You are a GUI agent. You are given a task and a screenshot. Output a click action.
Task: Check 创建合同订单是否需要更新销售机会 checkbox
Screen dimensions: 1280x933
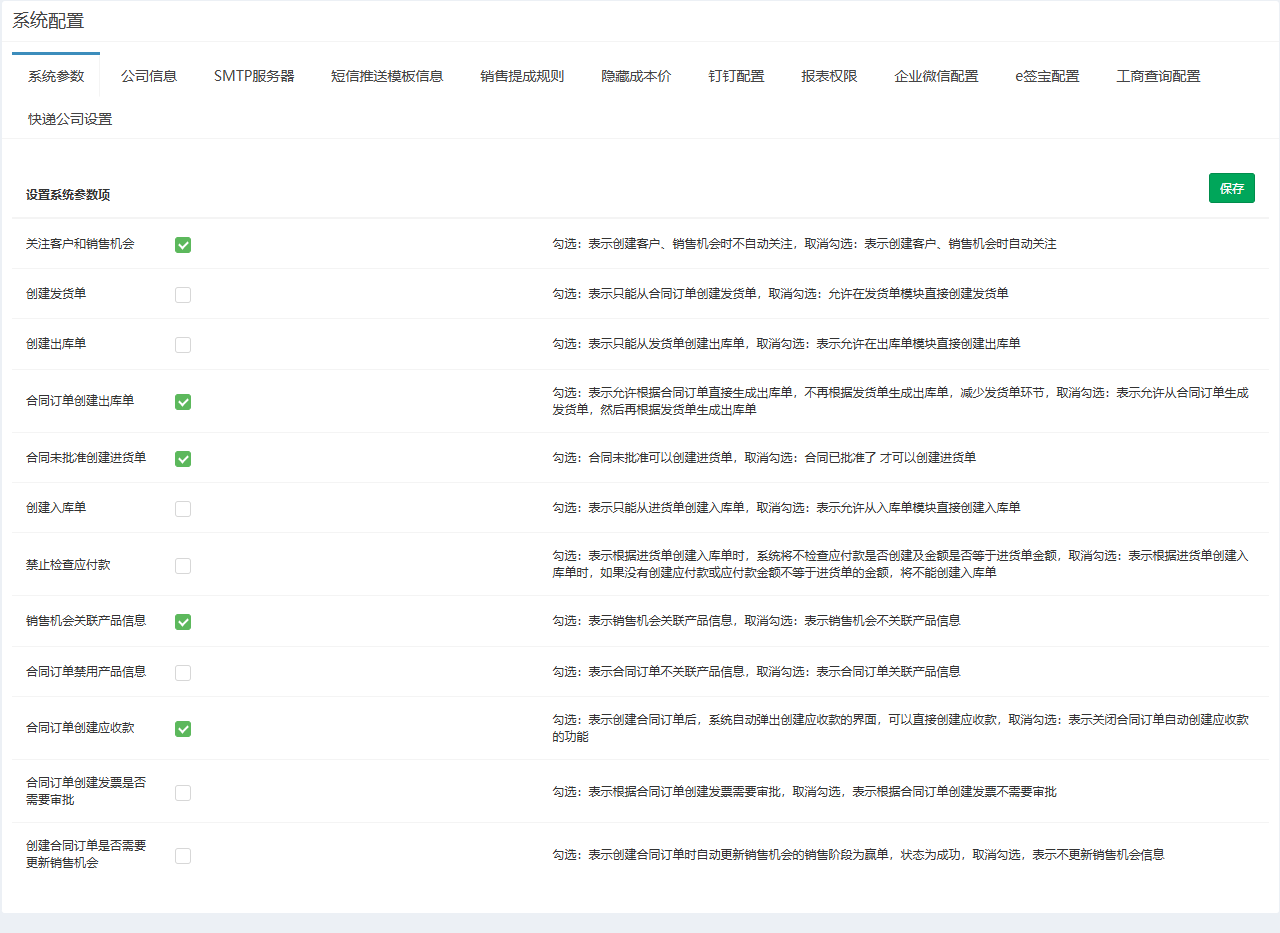pos(183,856)
